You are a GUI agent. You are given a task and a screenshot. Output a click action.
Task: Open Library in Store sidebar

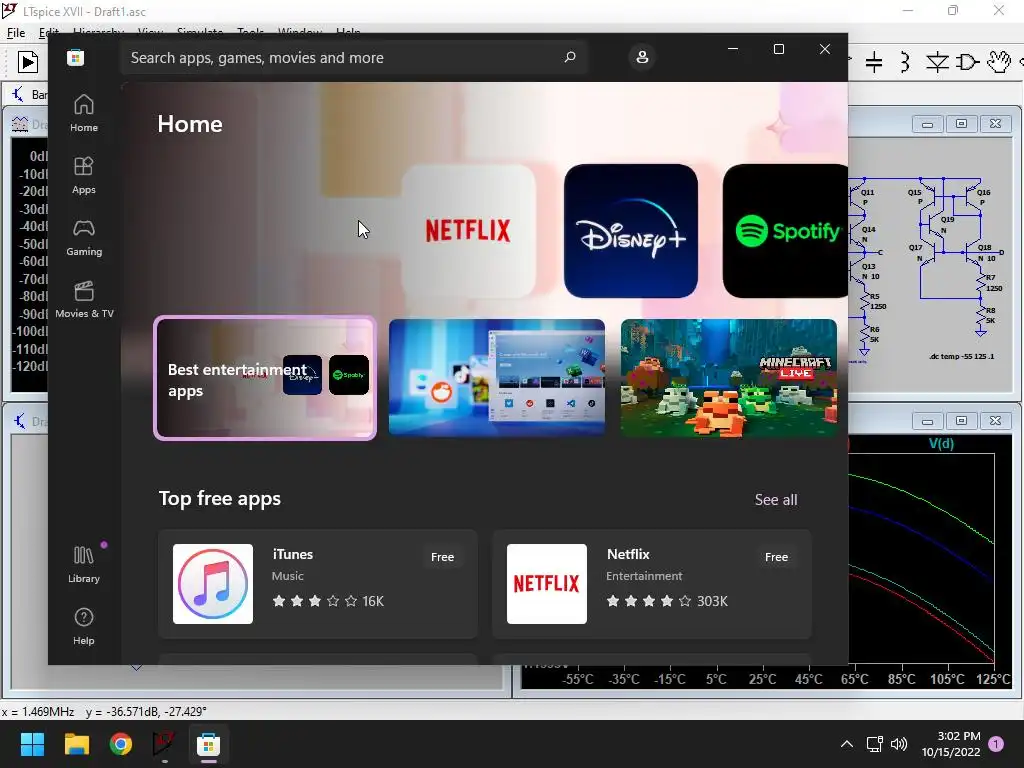pyautogui.click(x=84, y=564)
